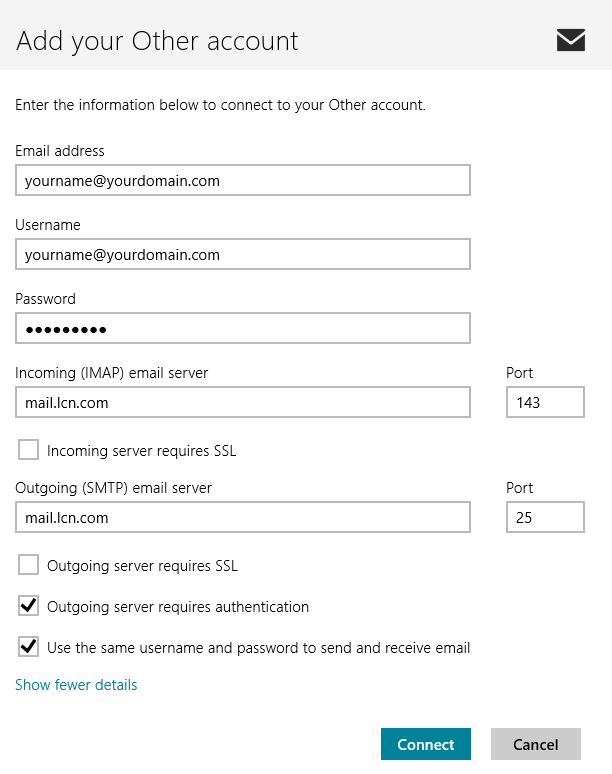The width and height of the screenshot is (612, 774).
Task: Click the Incoming server requires SSL label
Action: (x=142, y=451)
